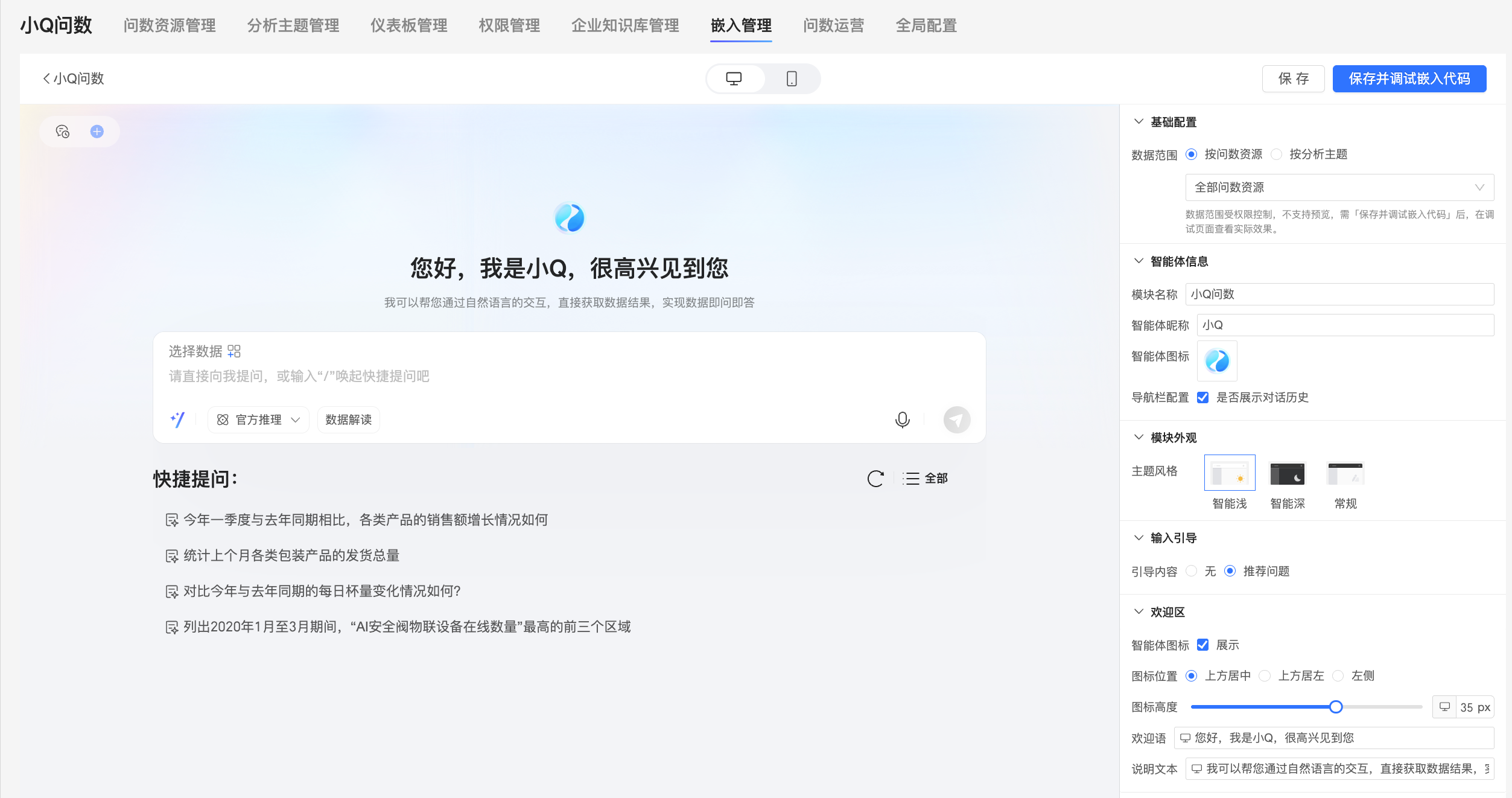Screen dimensions: 1512x798
Task: Click the agent avatar in welcome area
Action: coord(569,218)
